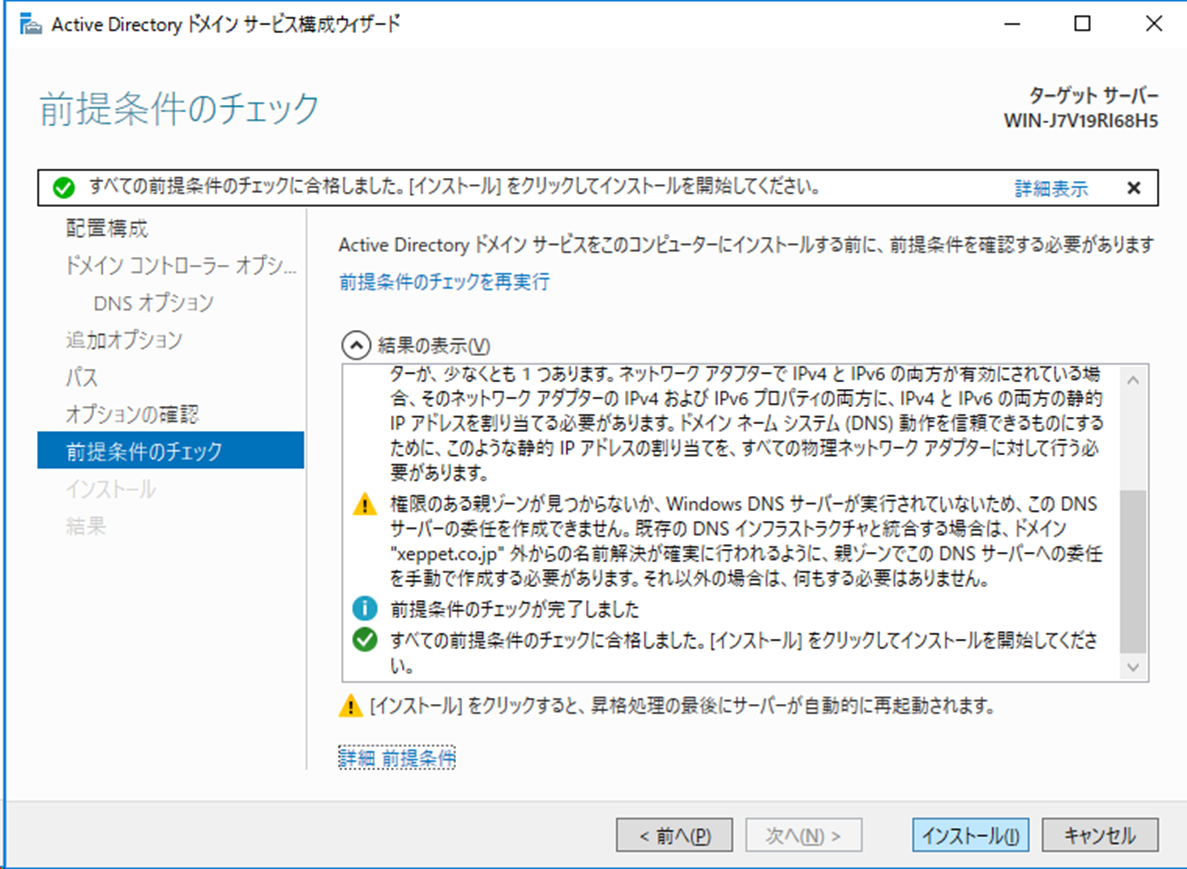Select パス step in sidebar
This screenshot has height=869, width=1187.
coord(82,377)
